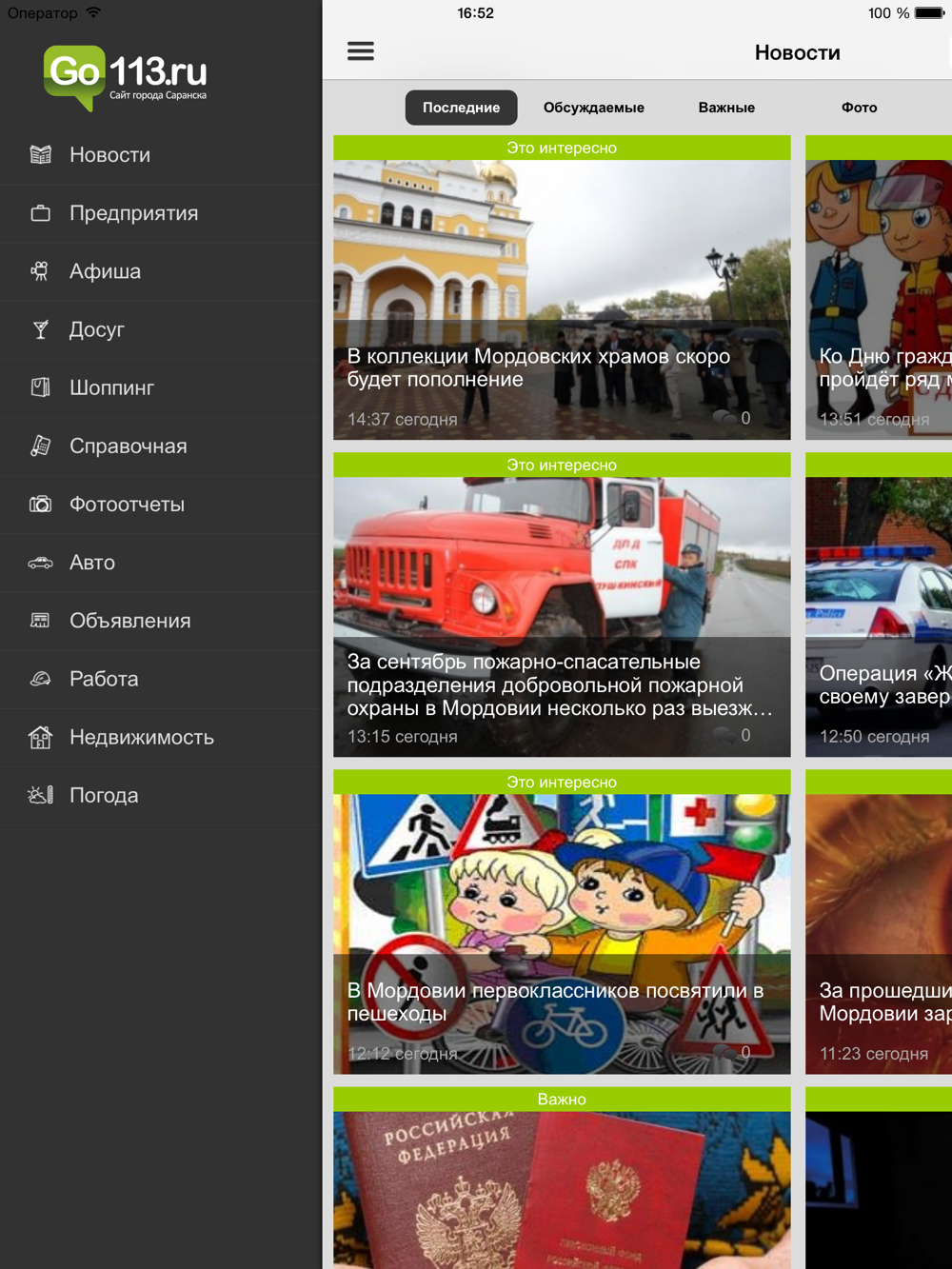
Task: Tap 'Это интересно' label above fire truck article
Action: (x=562, y=465)
